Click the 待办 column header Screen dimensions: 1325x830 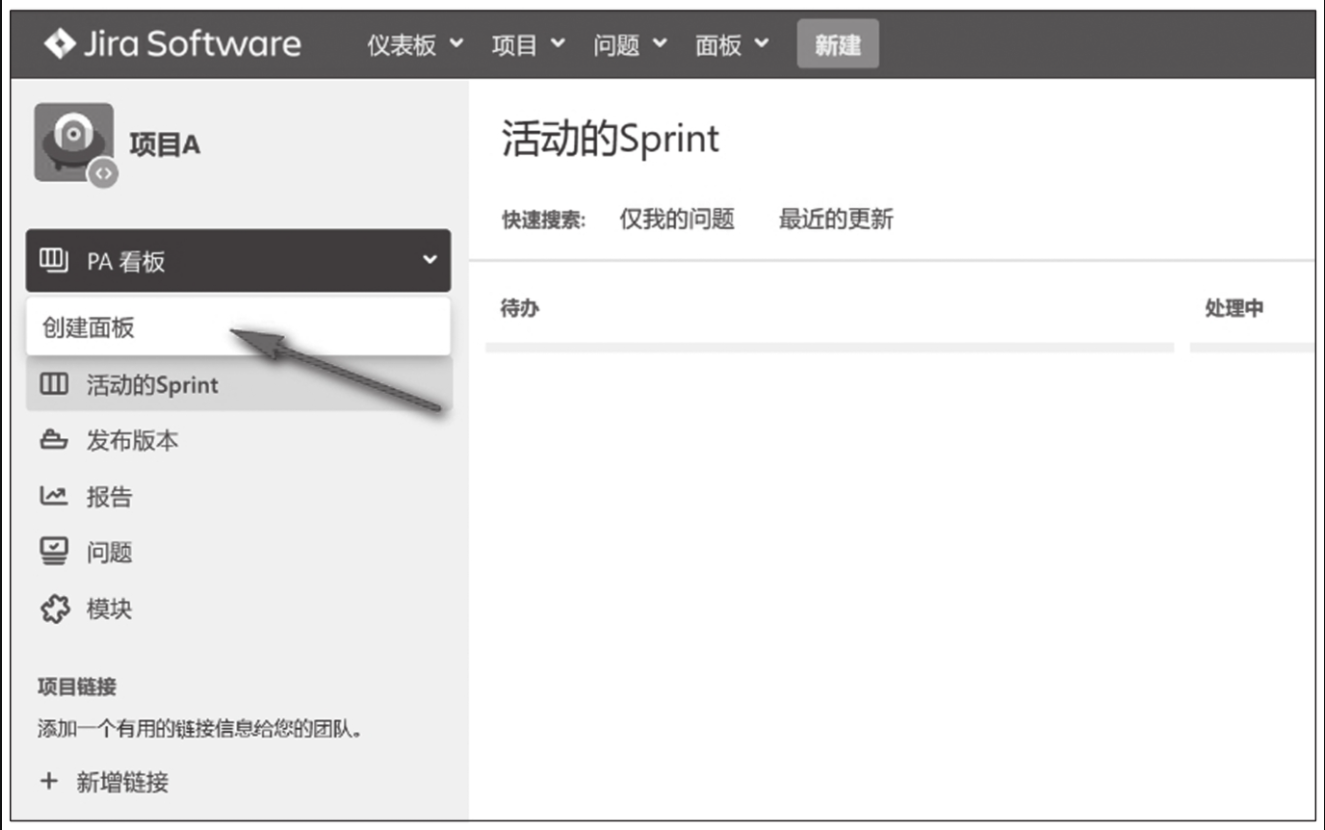(x=520, y=308)
